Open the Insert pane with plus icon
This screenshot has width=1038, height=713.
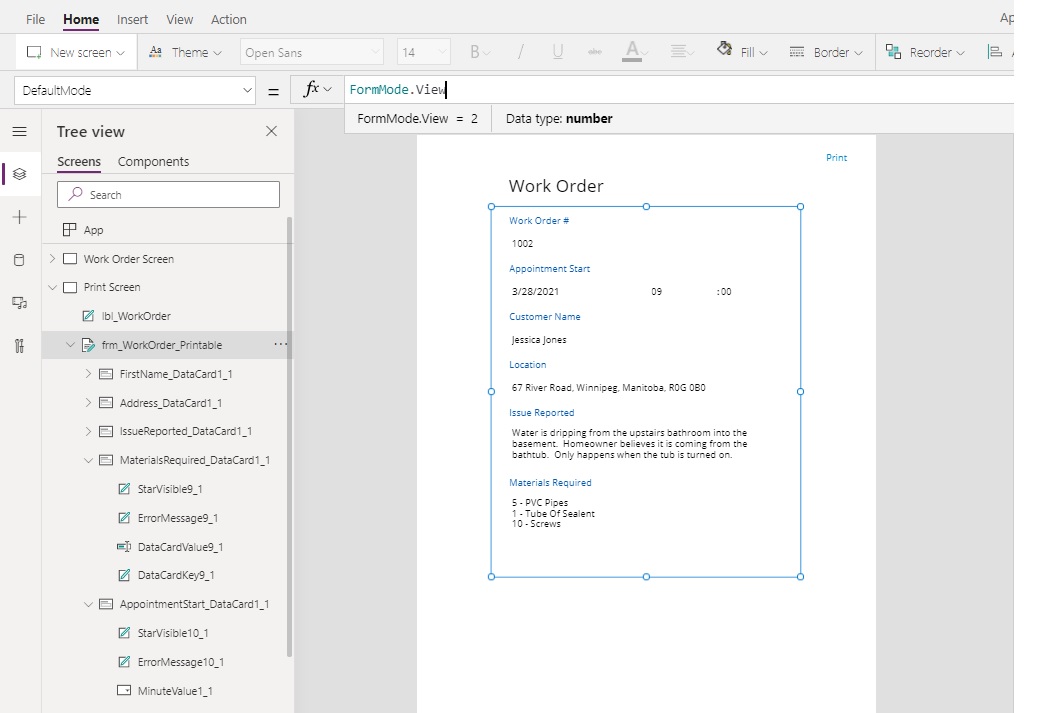(19, 217)
